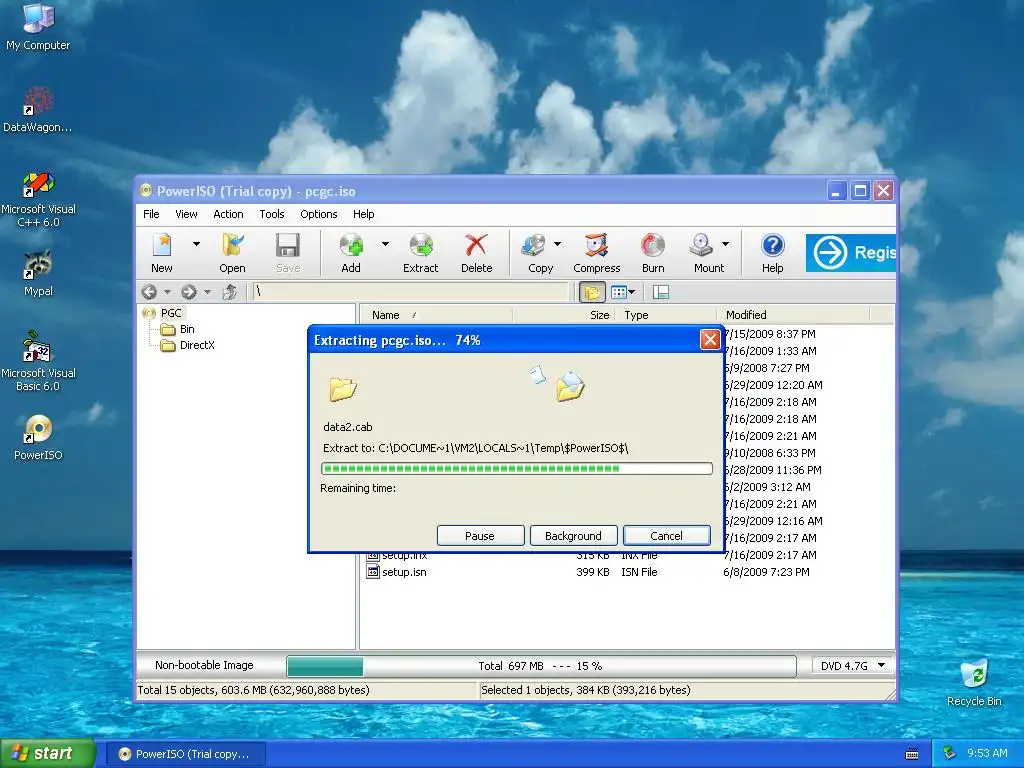
Task: Sort by the Size column header
Action: pyautogui.click(x=564, y=315)
